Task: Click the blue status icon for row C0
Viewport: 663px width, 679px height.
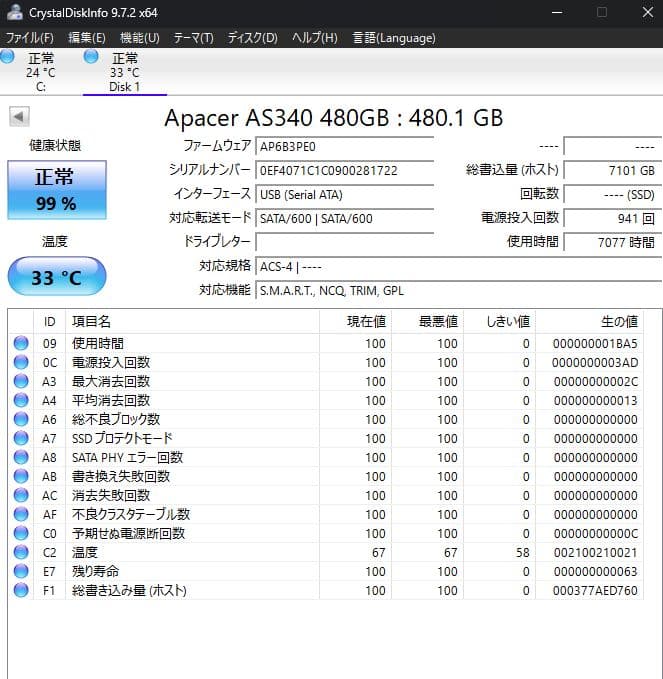Action: [x=21, y=534]
